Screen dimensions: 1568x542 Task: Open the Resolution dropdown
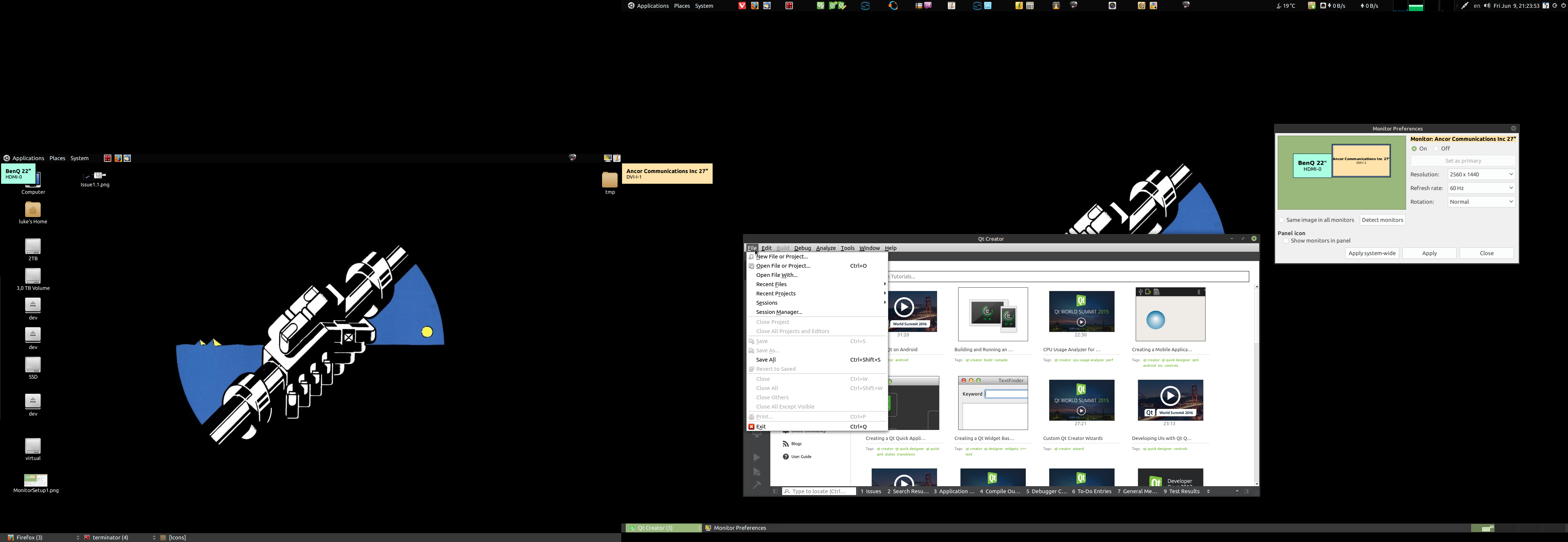[1481, 175]
